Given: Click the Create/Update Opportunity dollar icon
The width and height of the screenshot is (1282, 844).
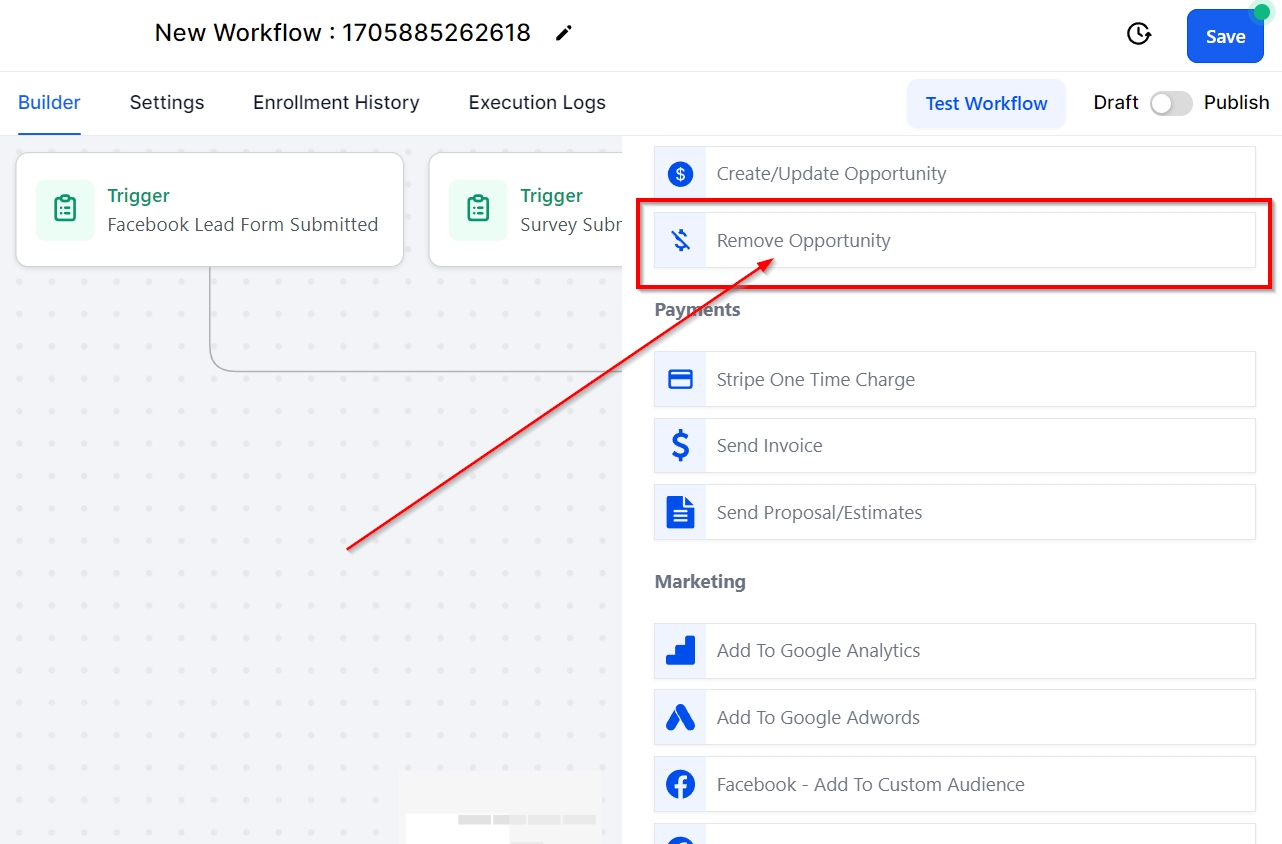Looking at the screenshot, I should click(x=680, y=174).
